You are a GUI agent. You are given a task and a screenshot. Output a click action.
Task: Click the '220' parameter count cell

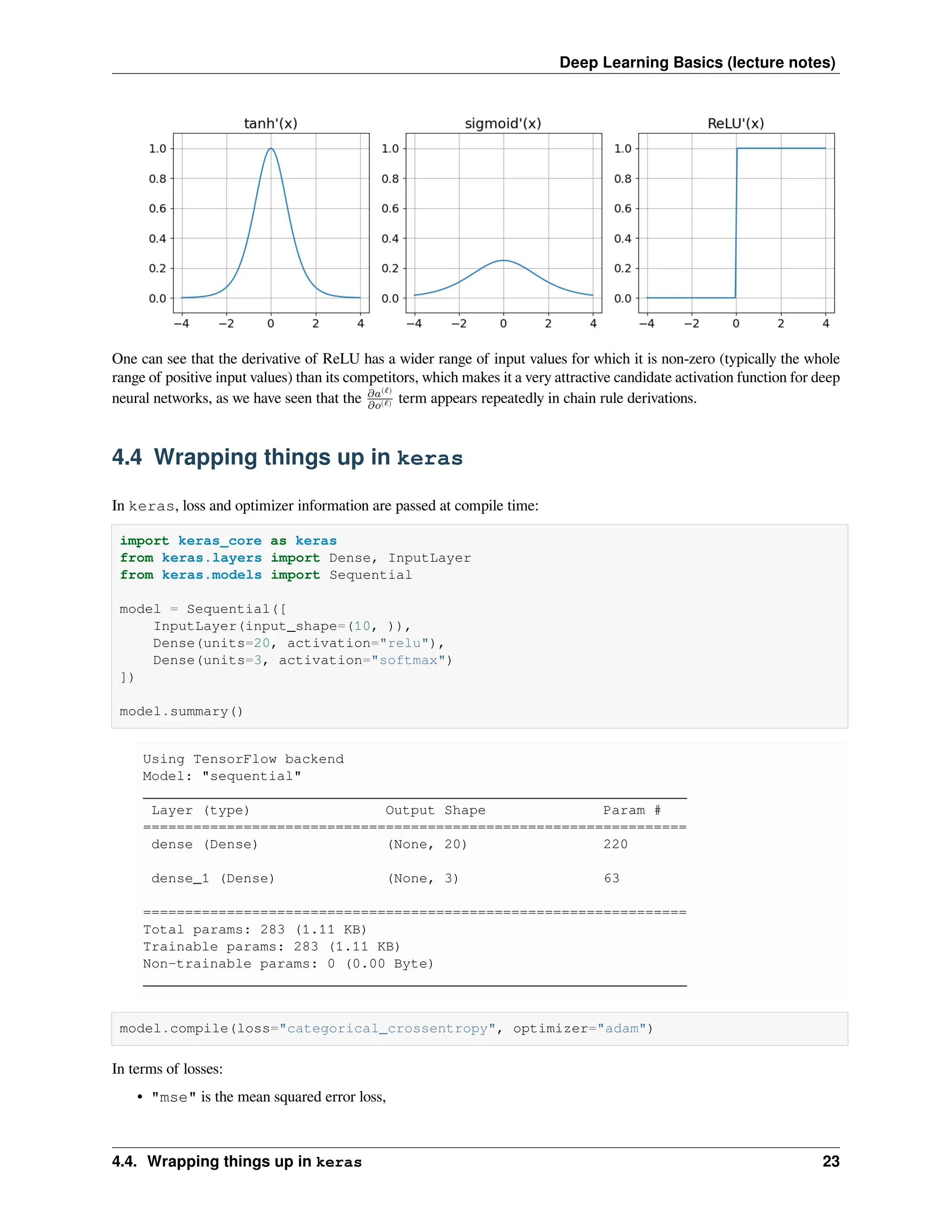pos(615,844)
